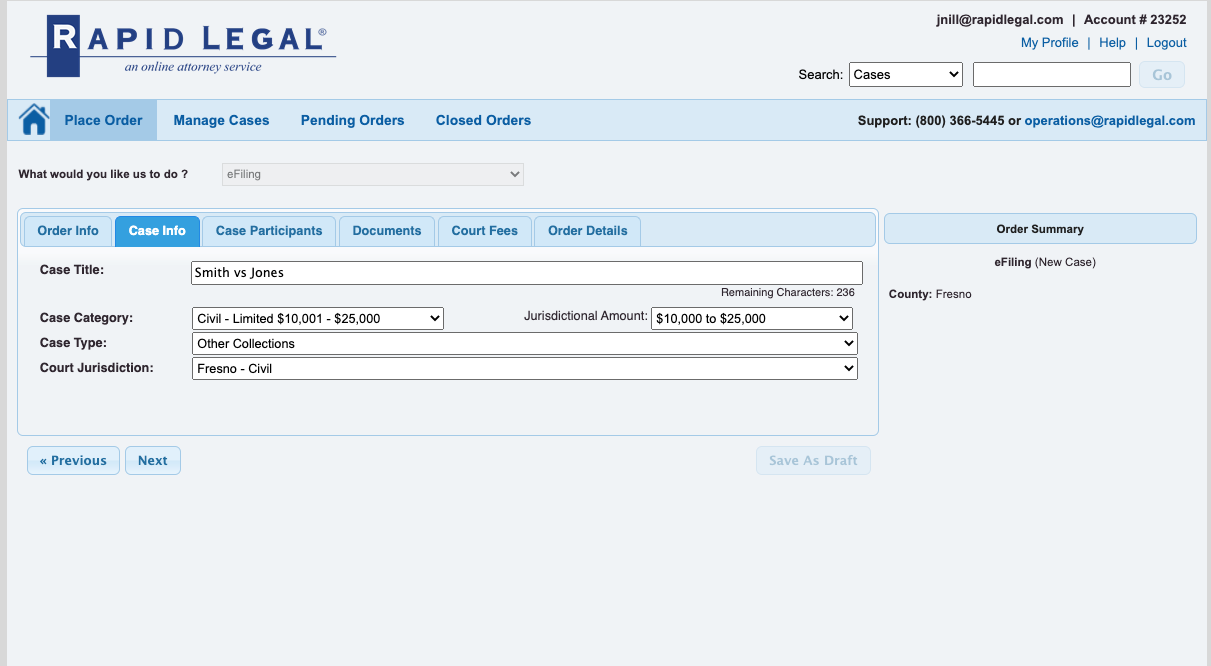This screenshot has width=1211, height=666.
Task: Open the Documents tab
Action: pyautogui.click(x=387, y=231)
